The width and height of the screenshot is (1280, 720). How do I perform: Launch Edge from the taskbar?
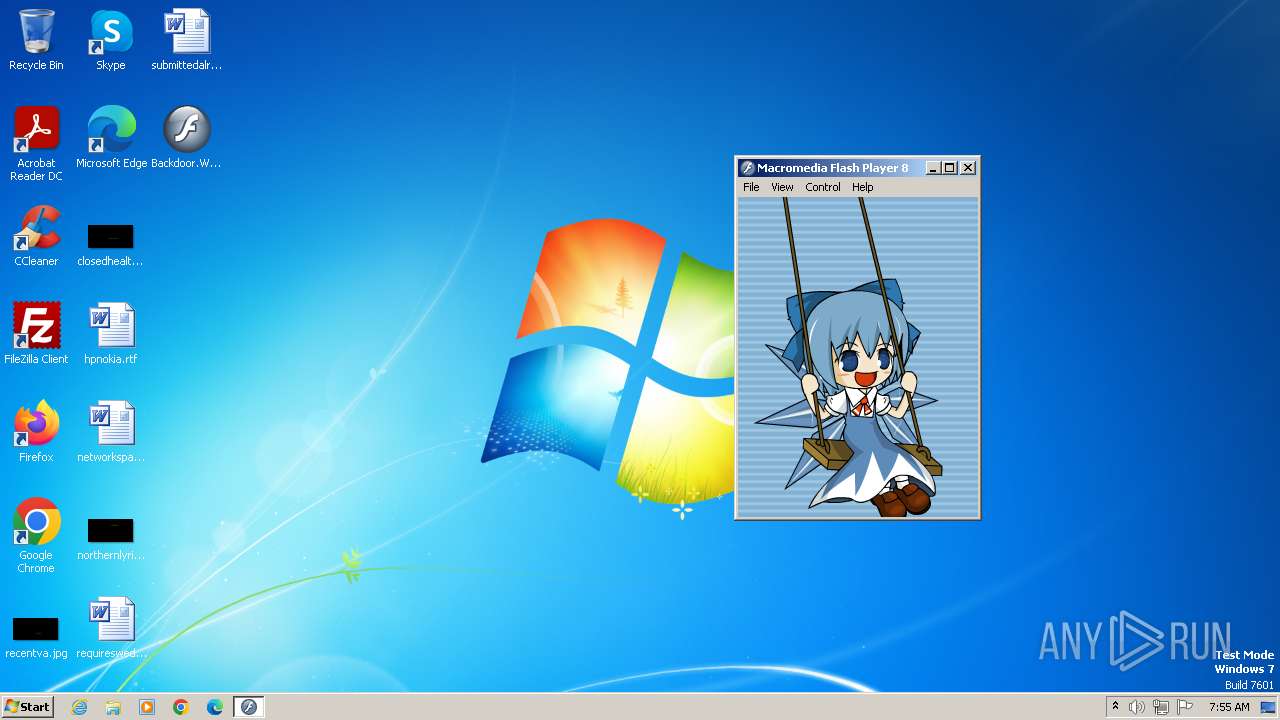point(215,707)
